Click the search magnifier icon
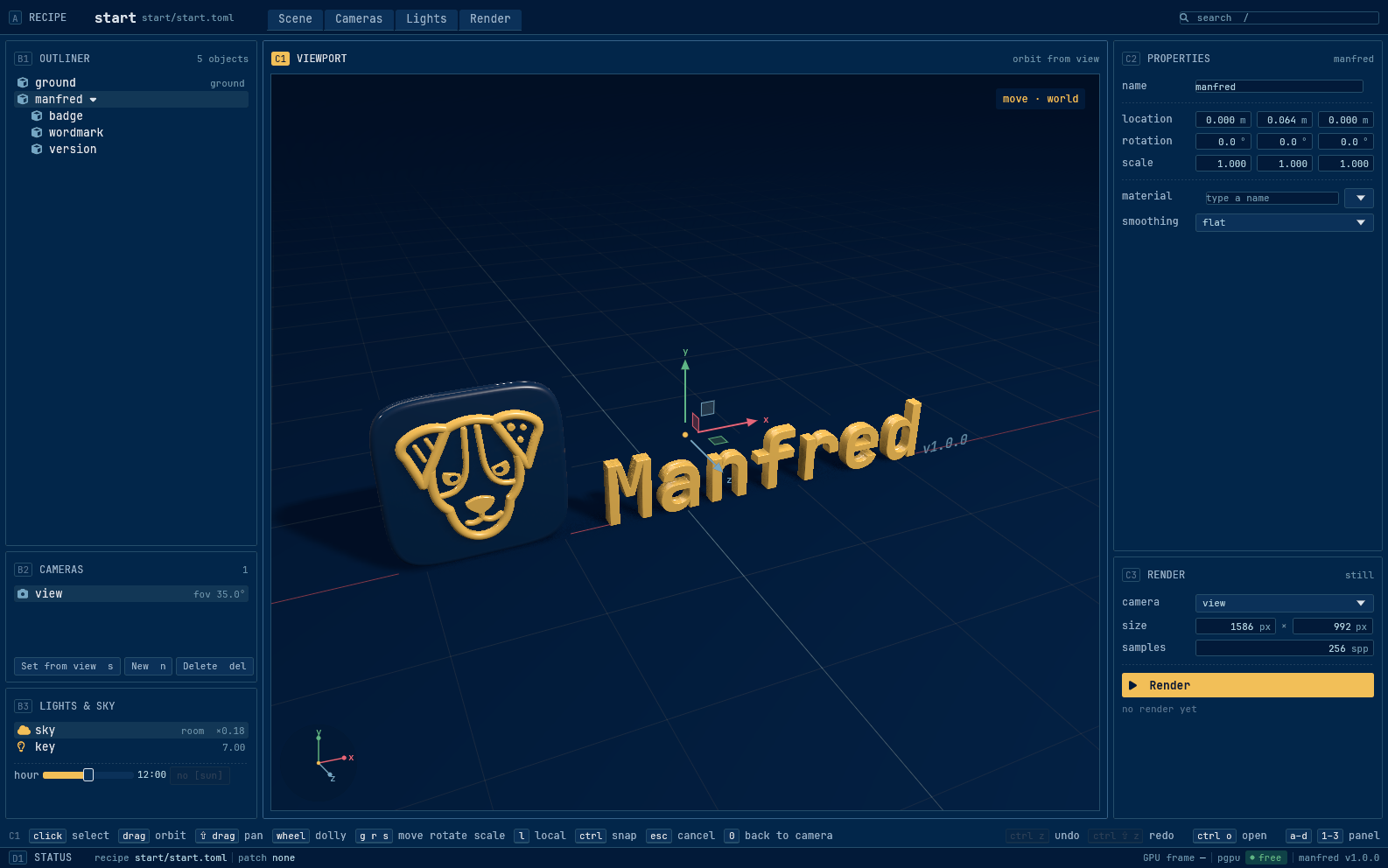 (x=1184, y=17)
